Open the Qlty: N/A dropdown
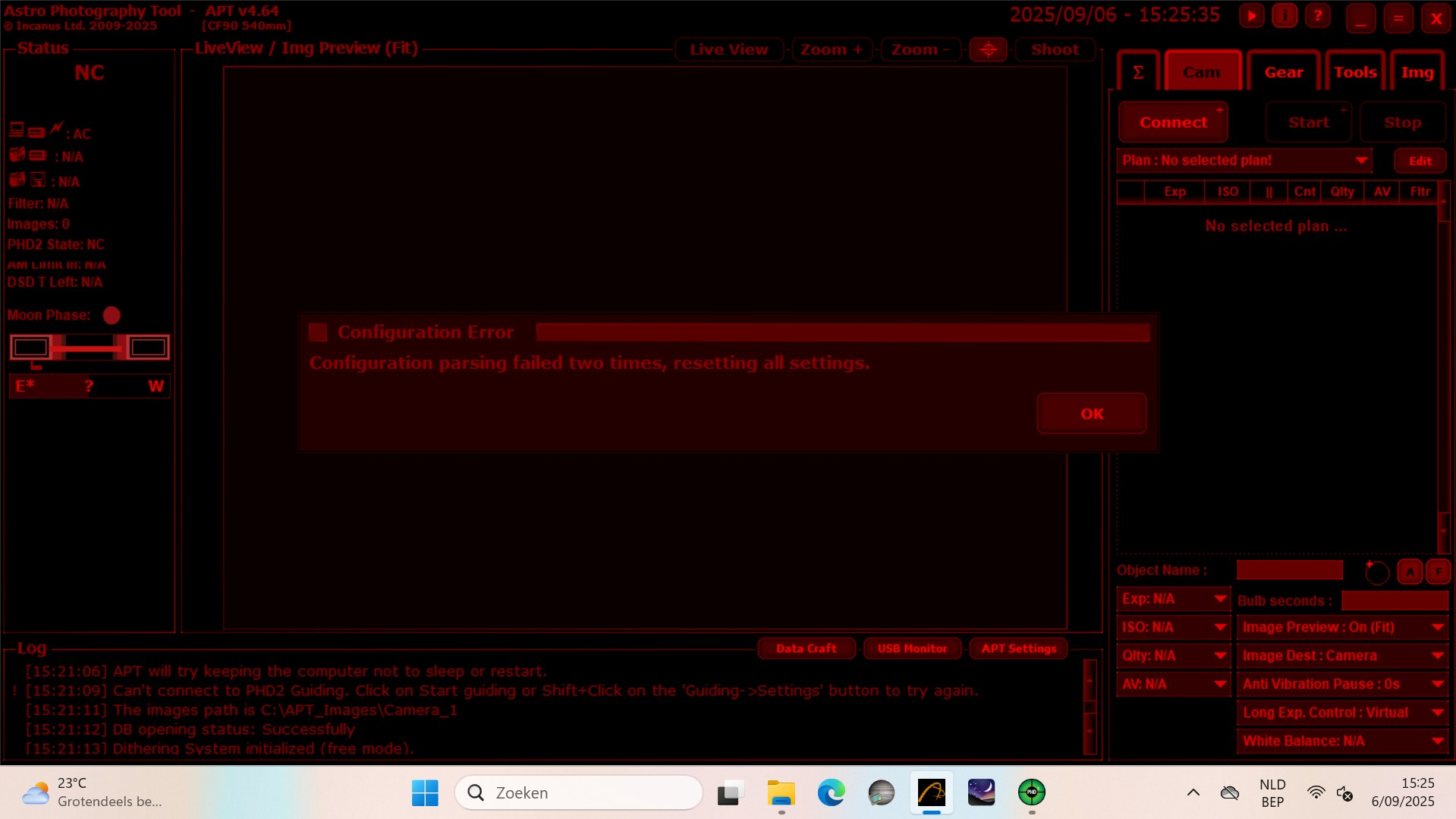 (x=1173, y=656)
